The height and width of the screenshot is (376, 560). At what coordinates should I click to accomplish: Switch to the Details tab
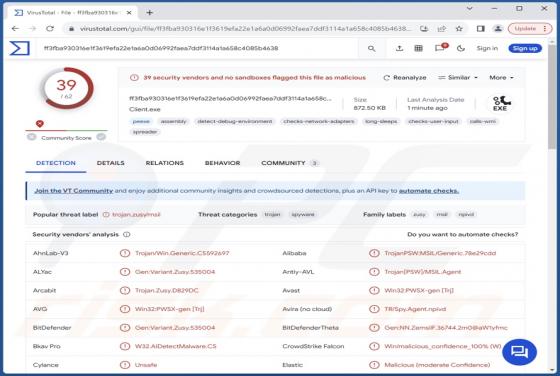pos(110,163)
